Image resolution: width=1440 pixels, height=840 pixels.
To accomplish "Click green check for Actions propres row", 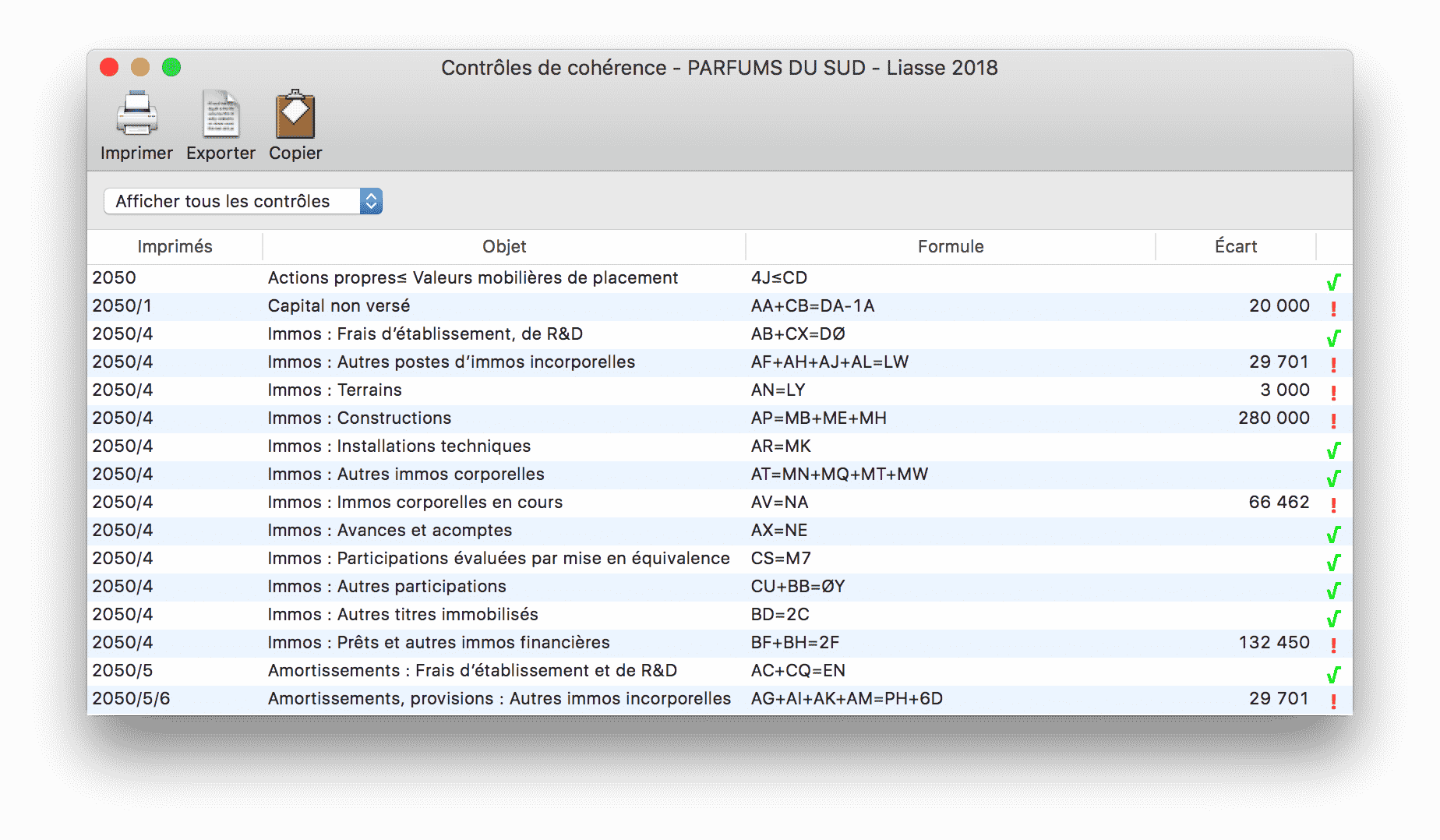I will 1333,281.
